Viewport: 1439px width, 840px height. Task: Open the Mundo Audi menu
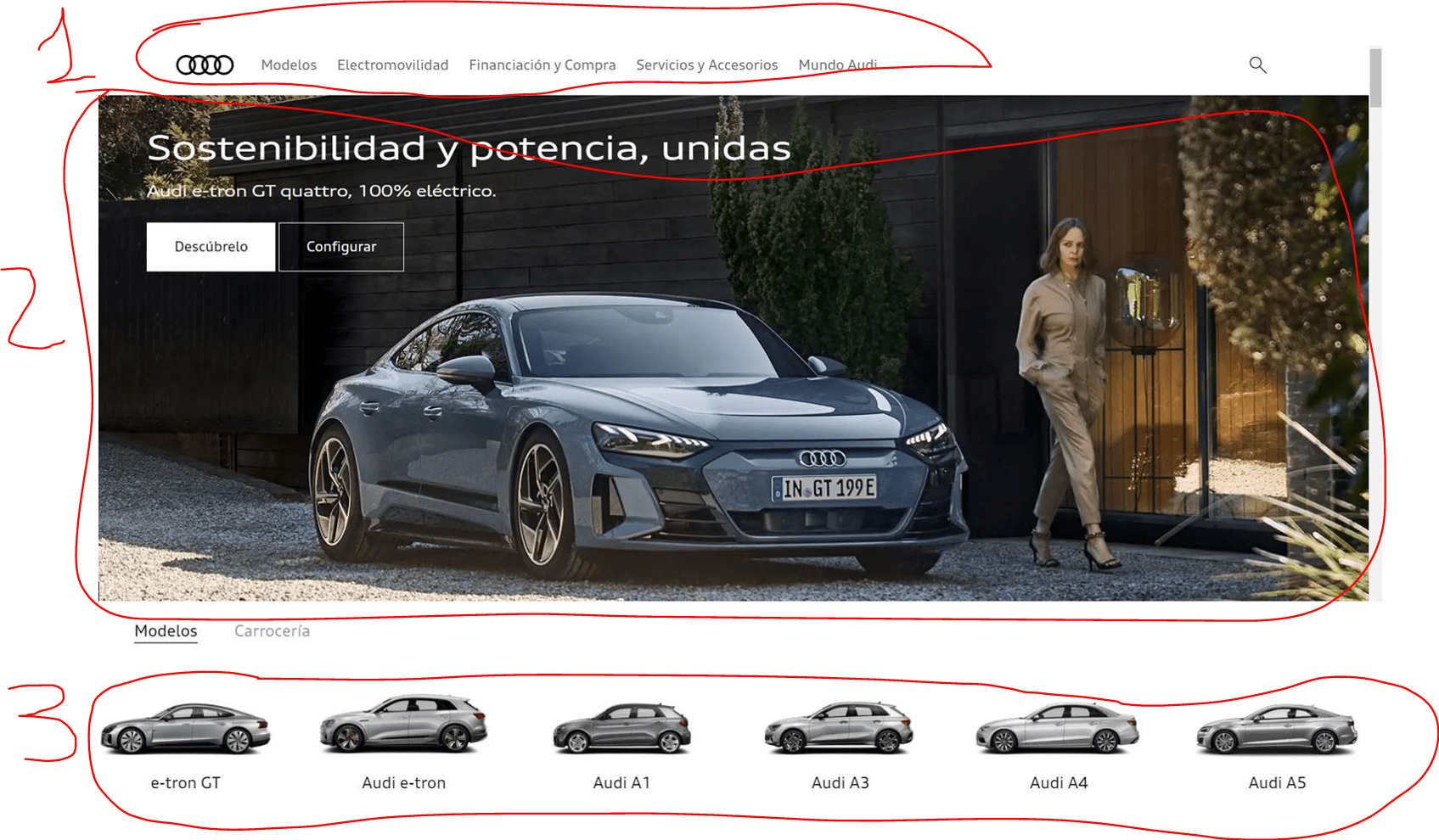(x=838, y=65)
